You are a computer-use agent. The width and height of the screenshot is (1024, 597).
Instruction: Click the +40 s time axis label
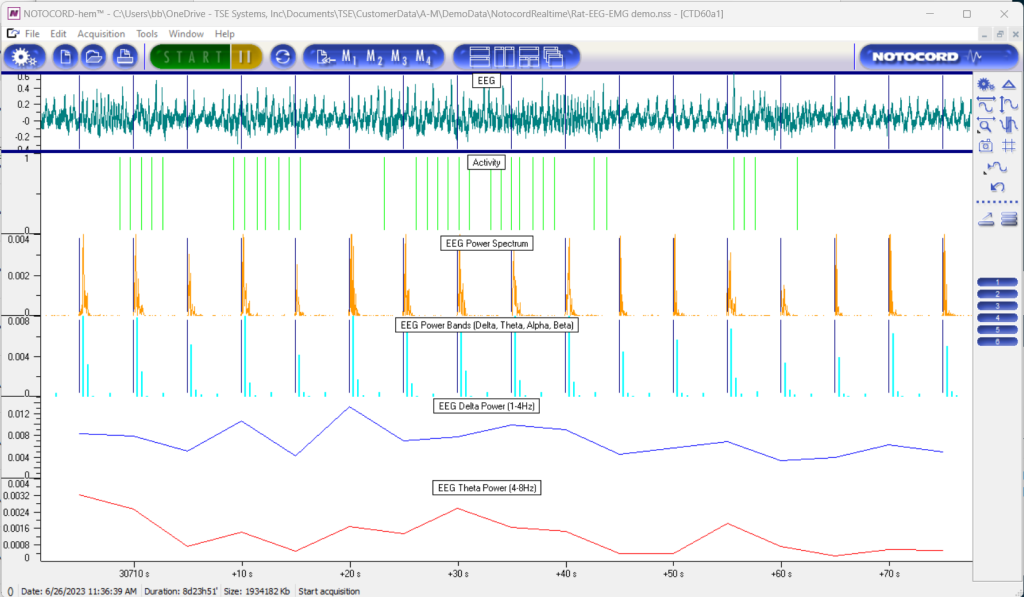click(x=566, y=573)
